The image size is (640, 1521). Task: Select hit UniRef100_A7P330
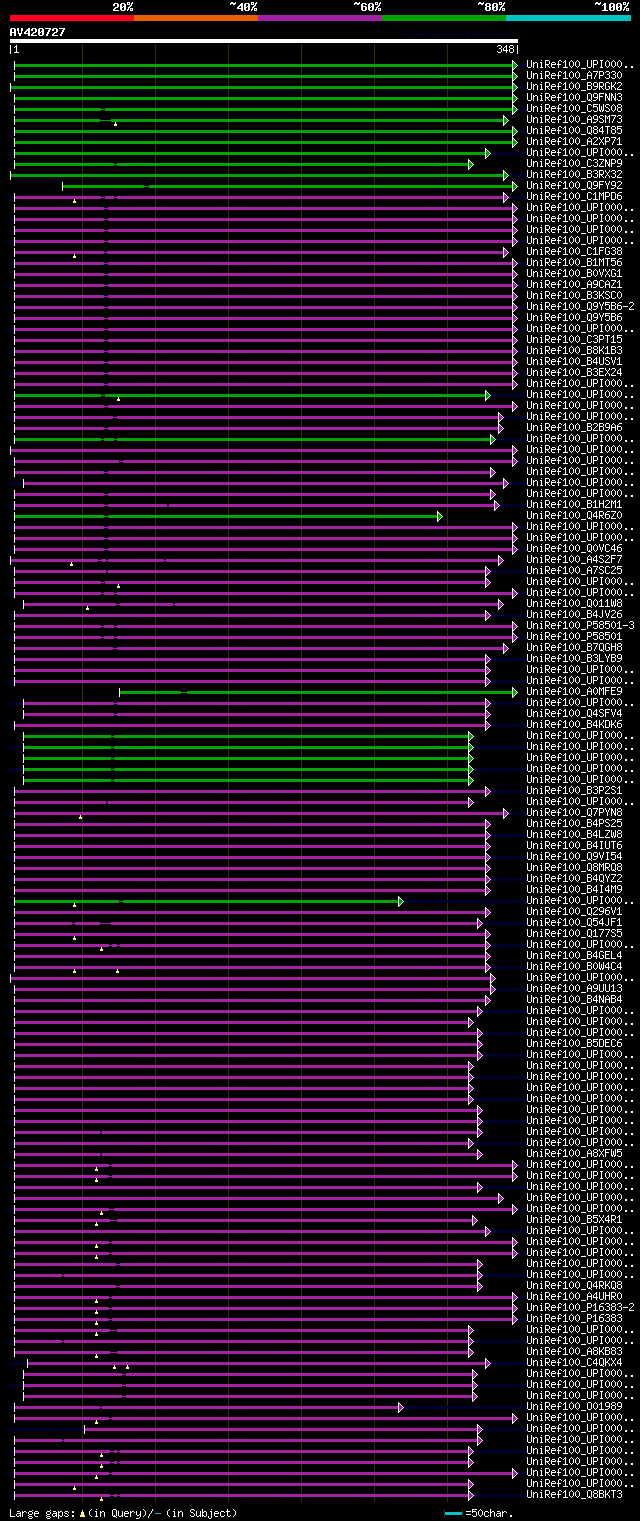click(574, 75)
